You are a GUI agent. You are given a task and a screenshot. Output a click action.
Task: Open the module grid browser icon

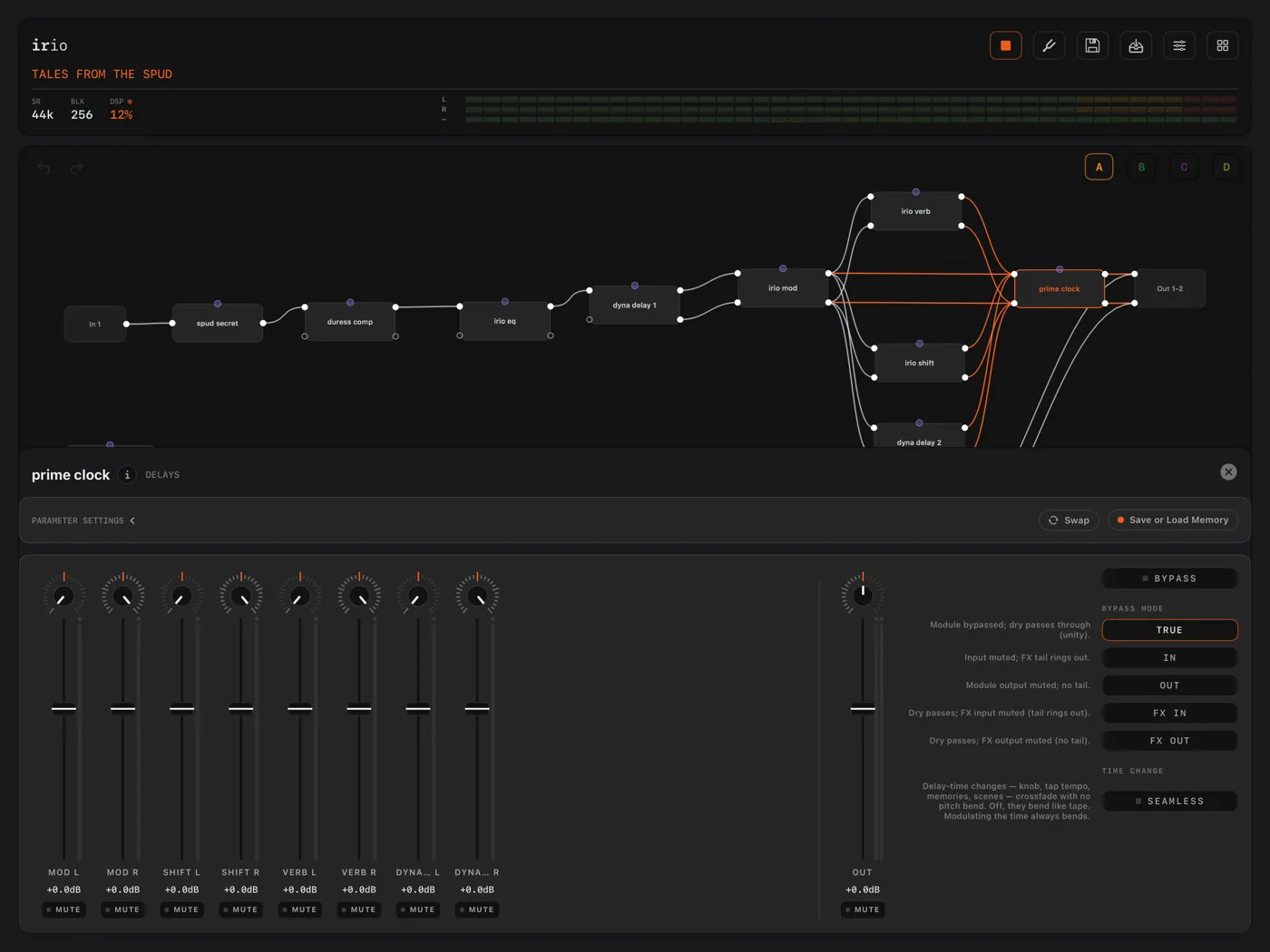[1223, 45]
